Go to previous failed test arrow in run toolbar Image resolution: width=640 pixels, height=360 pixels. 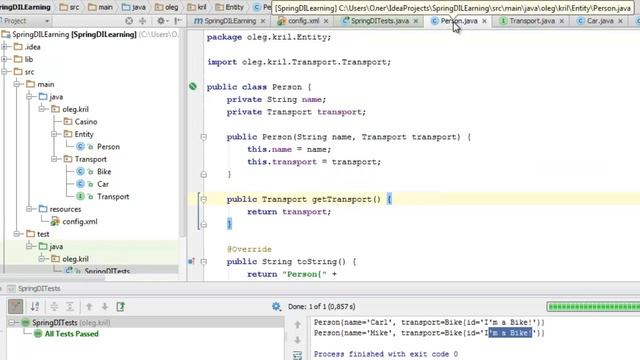pyautogui.click(x=89, y=306)
